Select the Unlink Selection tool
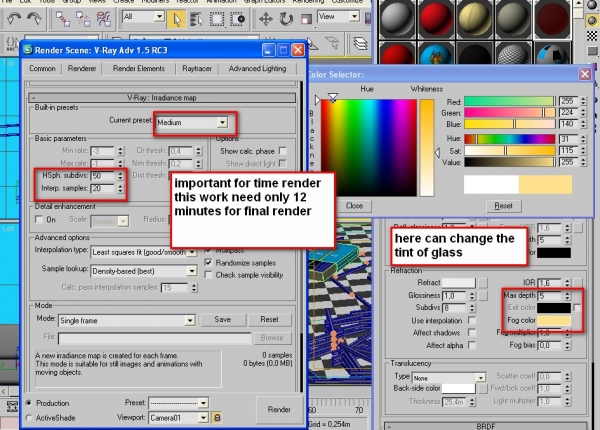This screenshot has width=600, height=430. point(83,19)
